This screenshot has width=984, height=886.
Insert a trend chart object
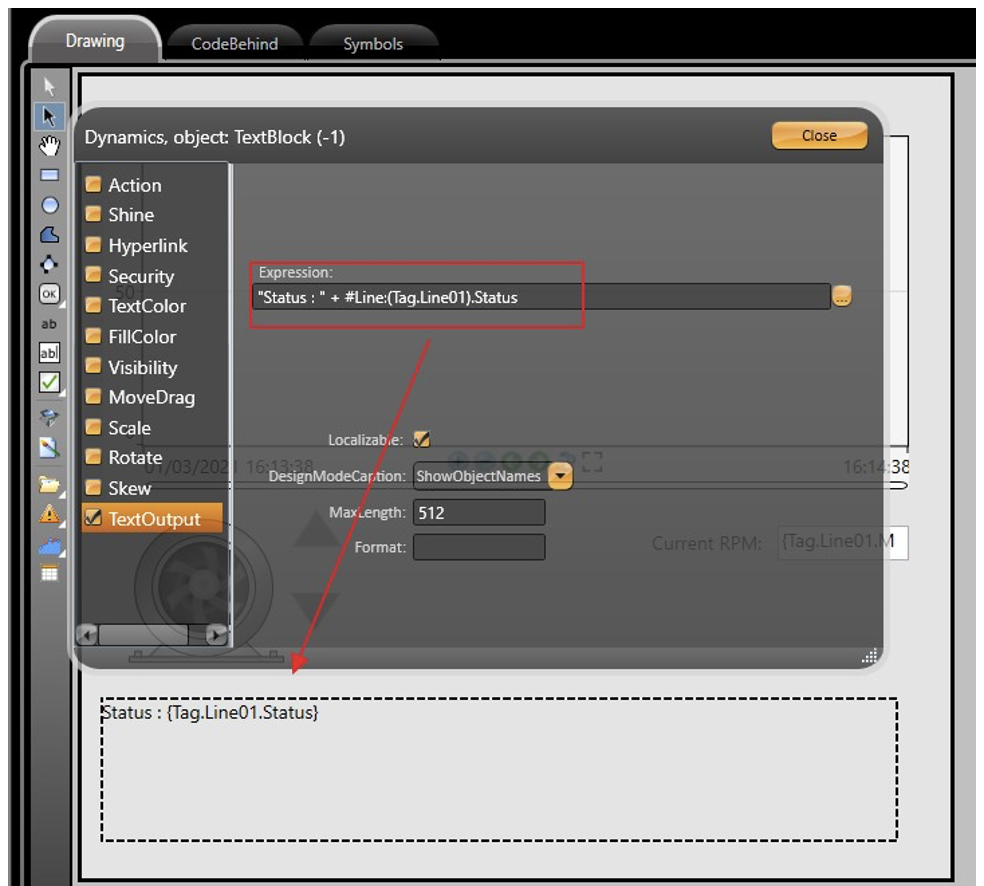[x=49, y=545]
